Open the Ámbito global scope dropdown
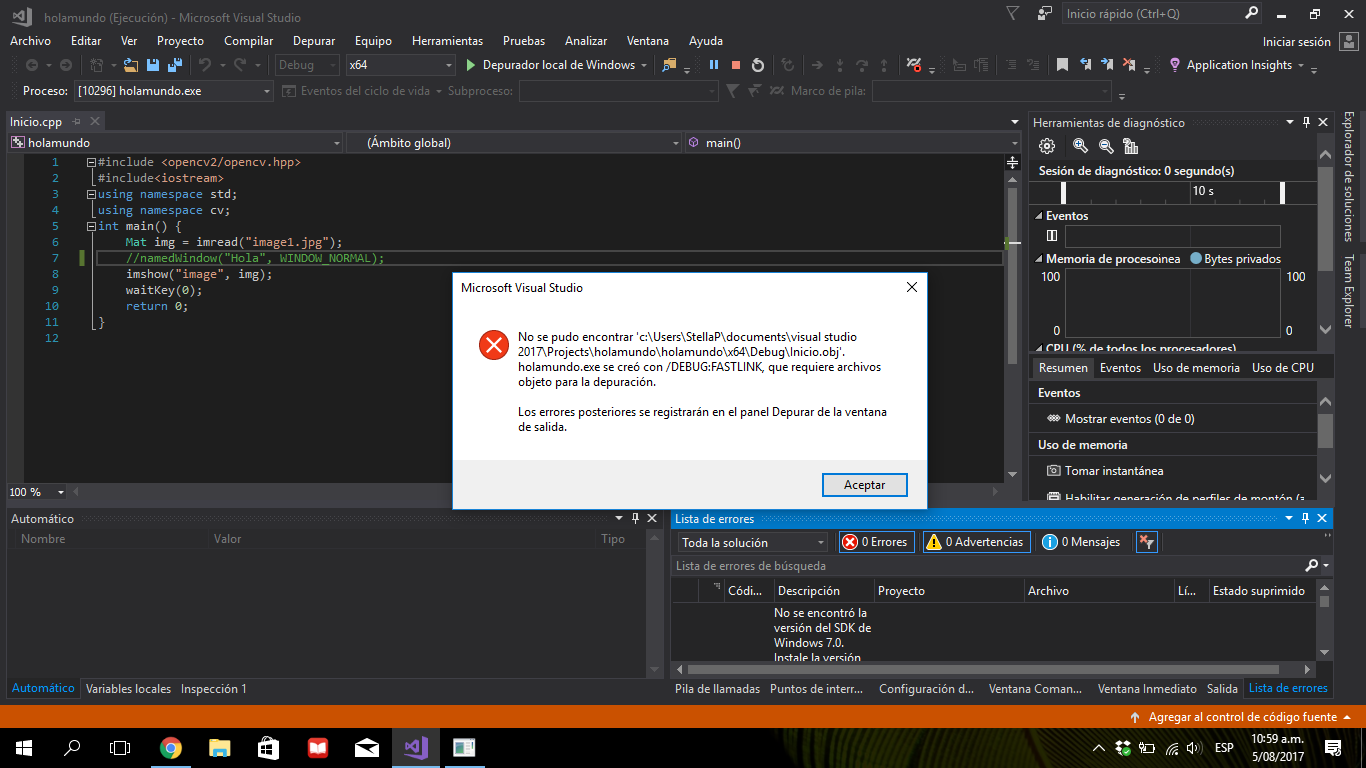1366x768 pixels. (513, 143)
